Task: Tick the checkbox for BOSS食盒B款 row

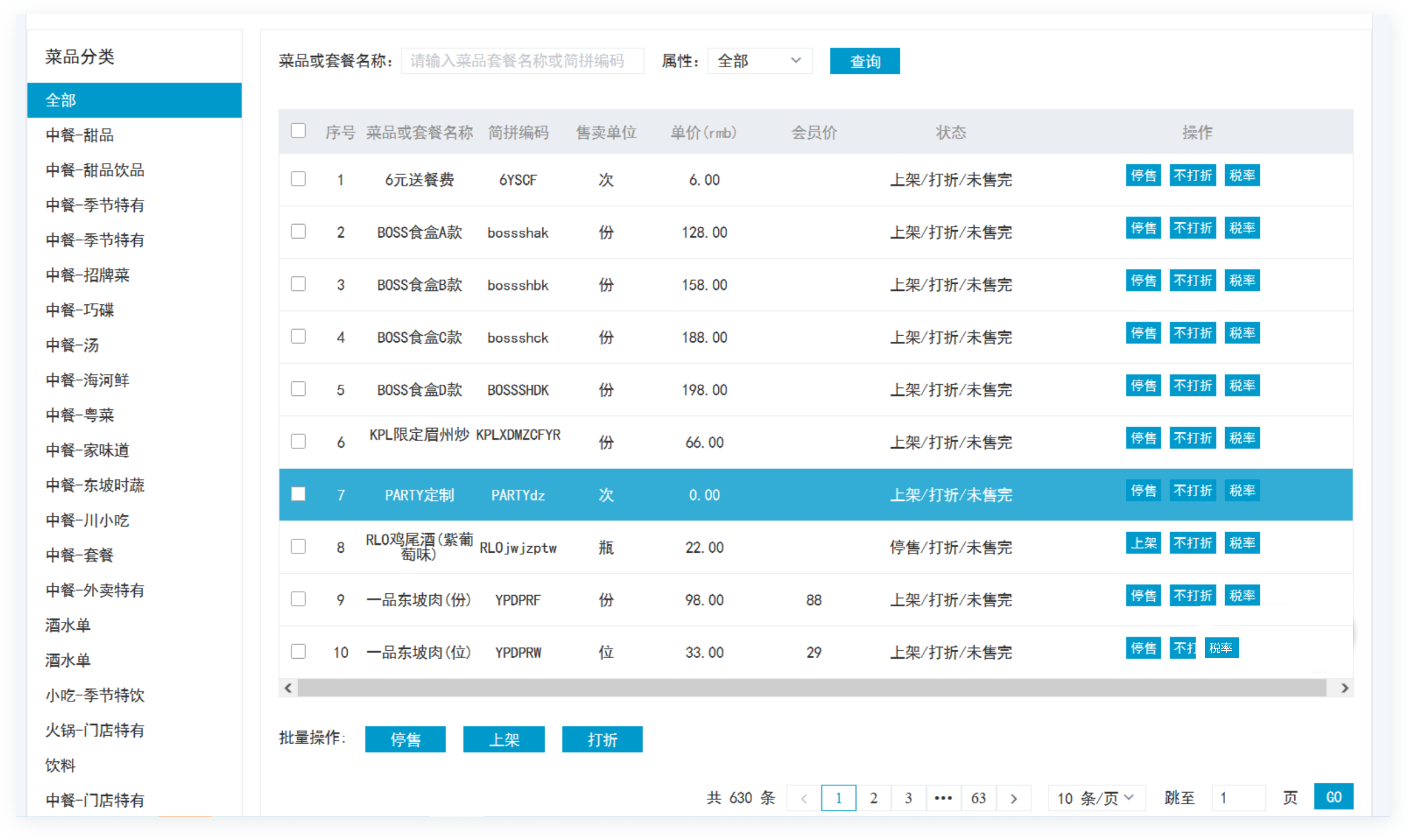Action: tap(298, 284)
